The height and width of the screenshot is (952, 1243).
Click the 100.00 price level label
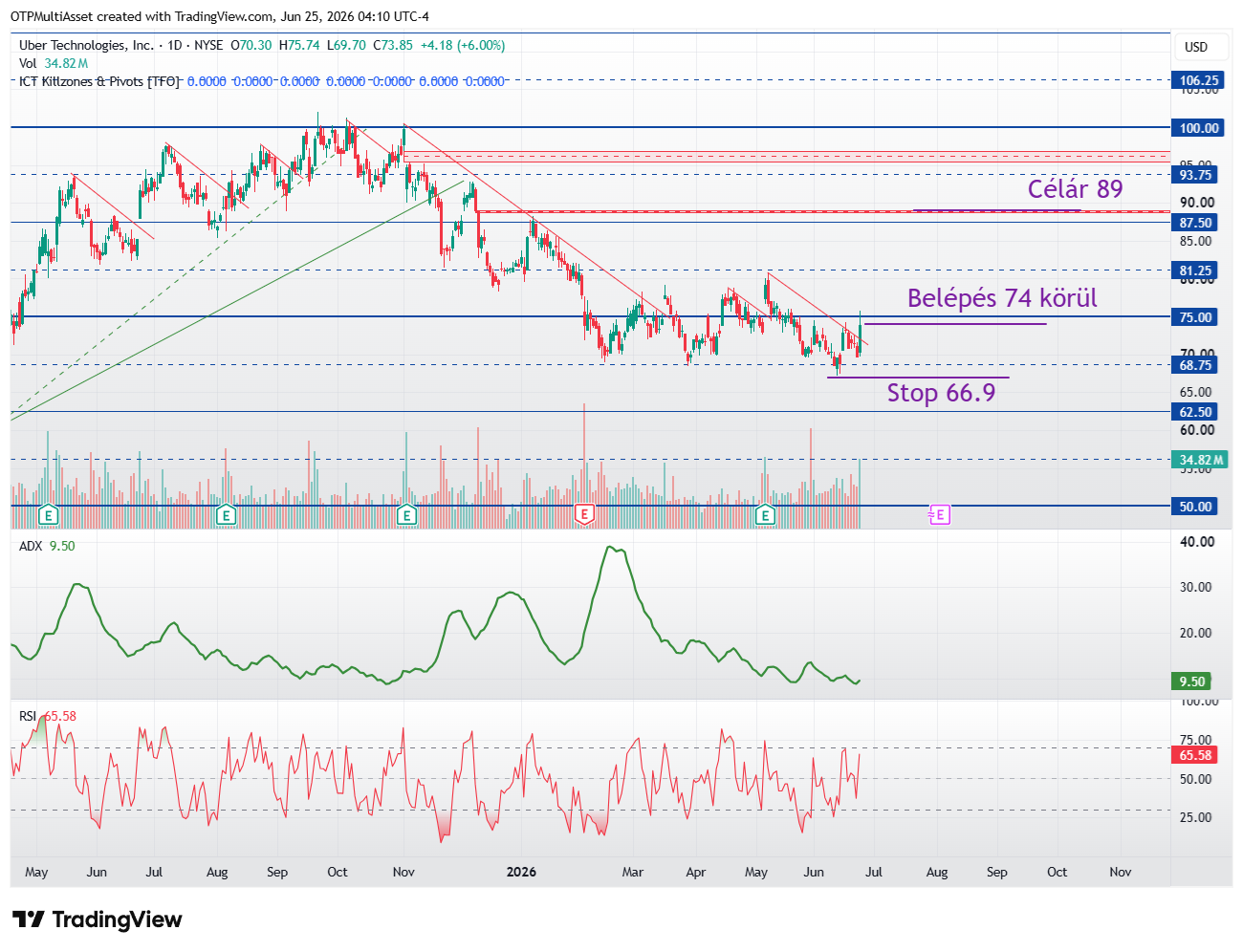pyautogui.click(x=1199, y=128)
